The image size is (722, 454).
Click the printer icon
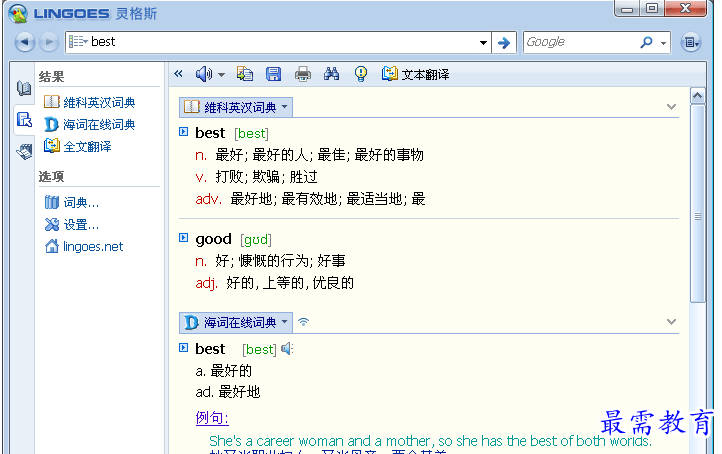pyautogui.click(x=303, y=74)
